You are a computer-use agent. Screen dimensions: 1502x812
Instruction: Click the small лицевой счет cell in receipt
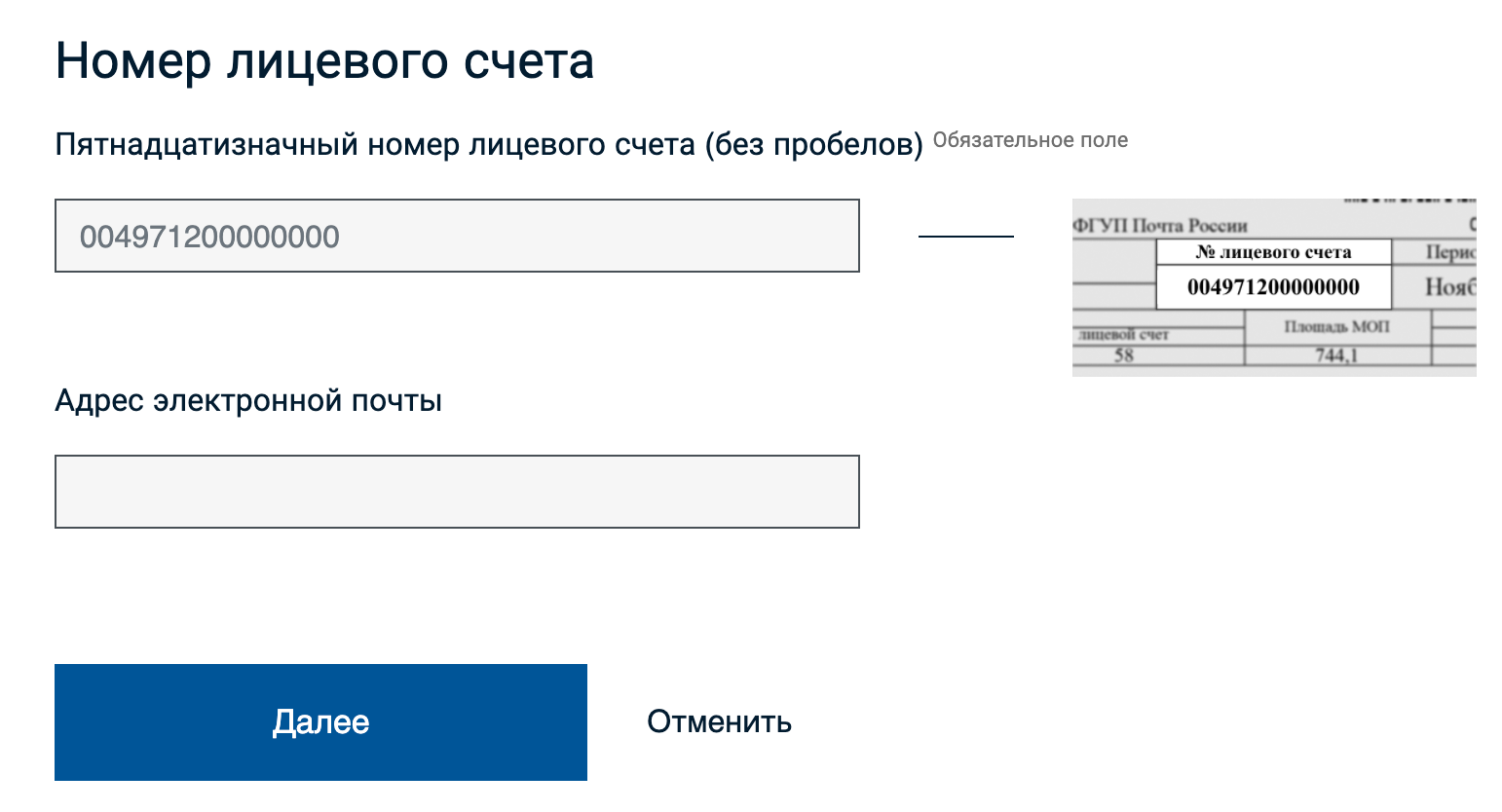point(1123,335)
